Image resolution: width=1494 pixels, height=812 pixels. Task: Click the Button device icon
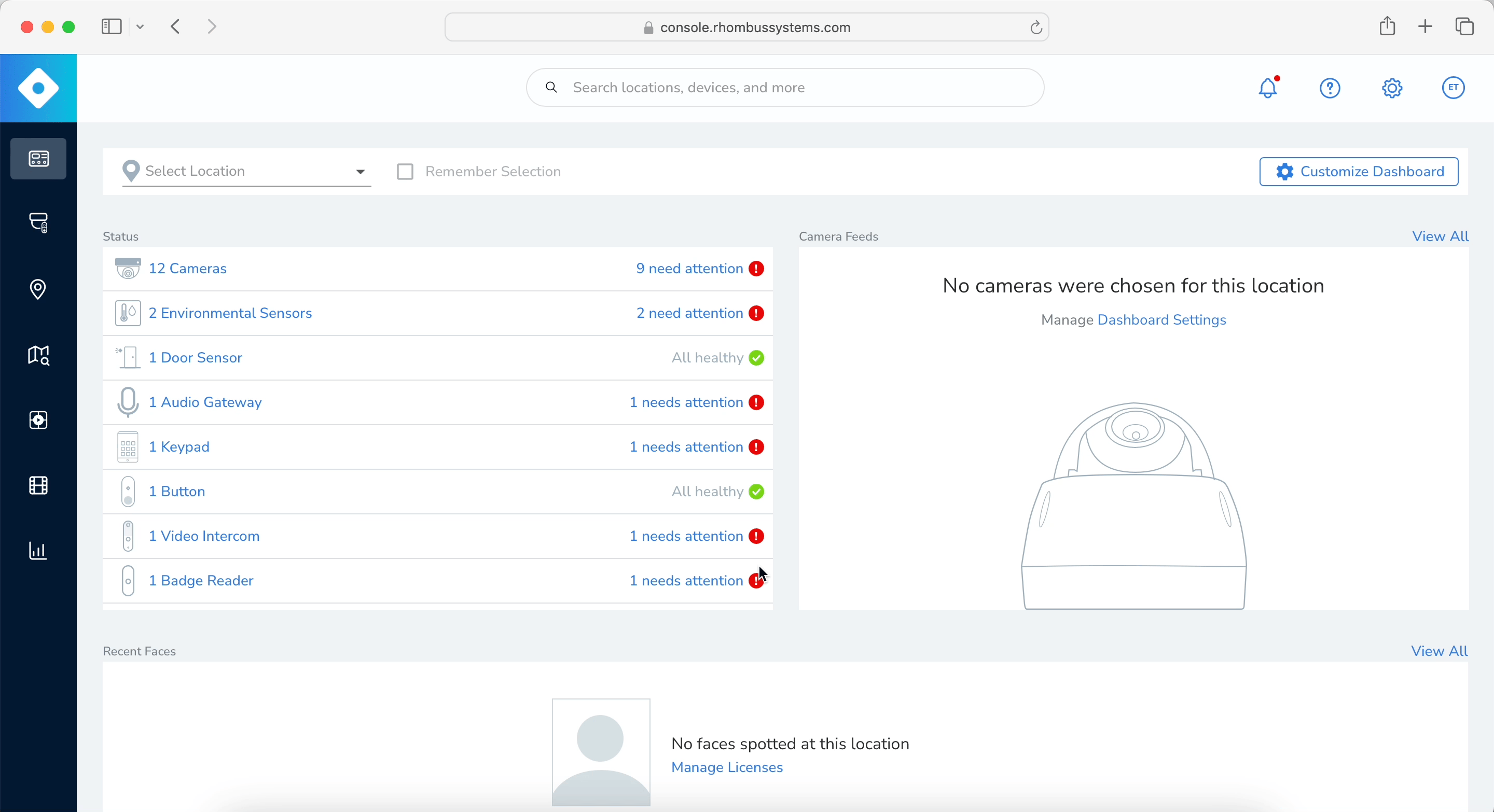pyautogui.click(x=128, y=492)
